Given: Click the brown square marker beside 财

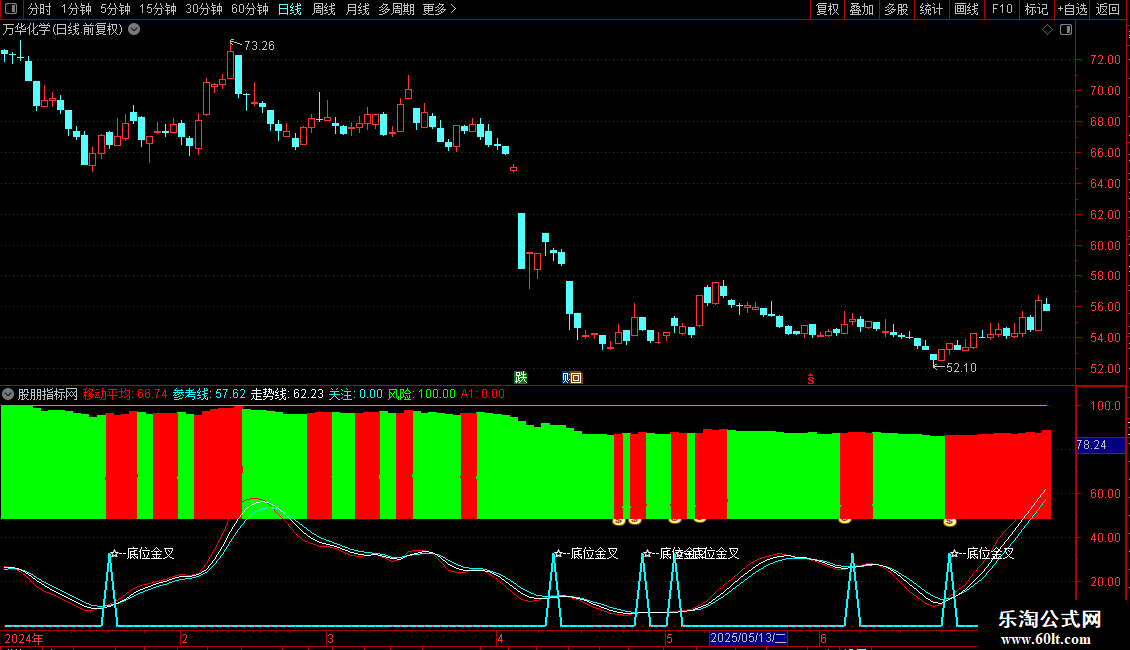Looking at the screenshot, I should (577, 378).
